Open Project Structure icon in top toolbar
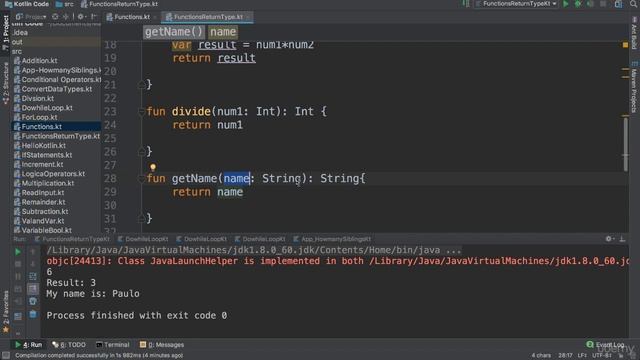Screen dimensions: 640x360 click(619, 4)
